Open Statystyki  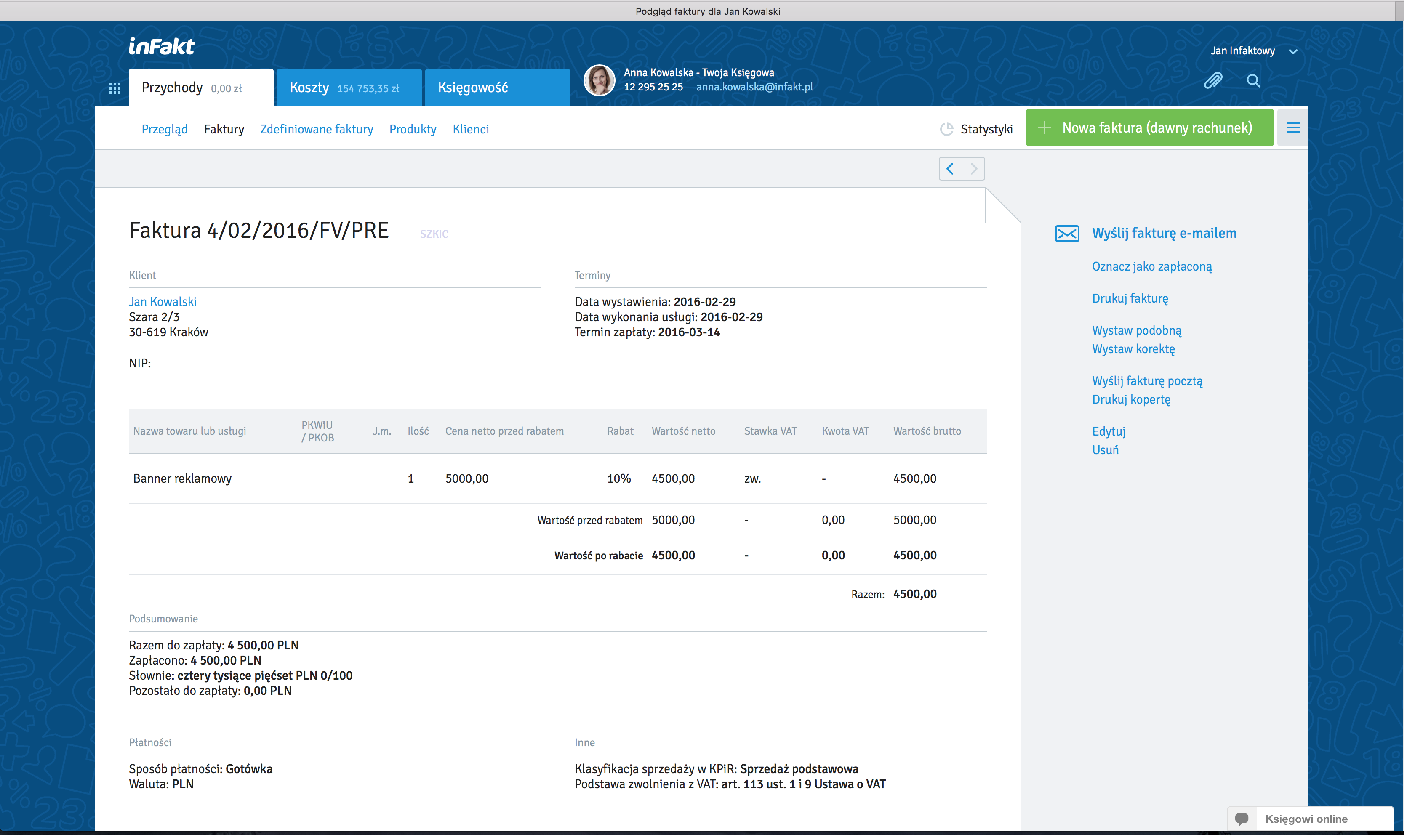986,130
